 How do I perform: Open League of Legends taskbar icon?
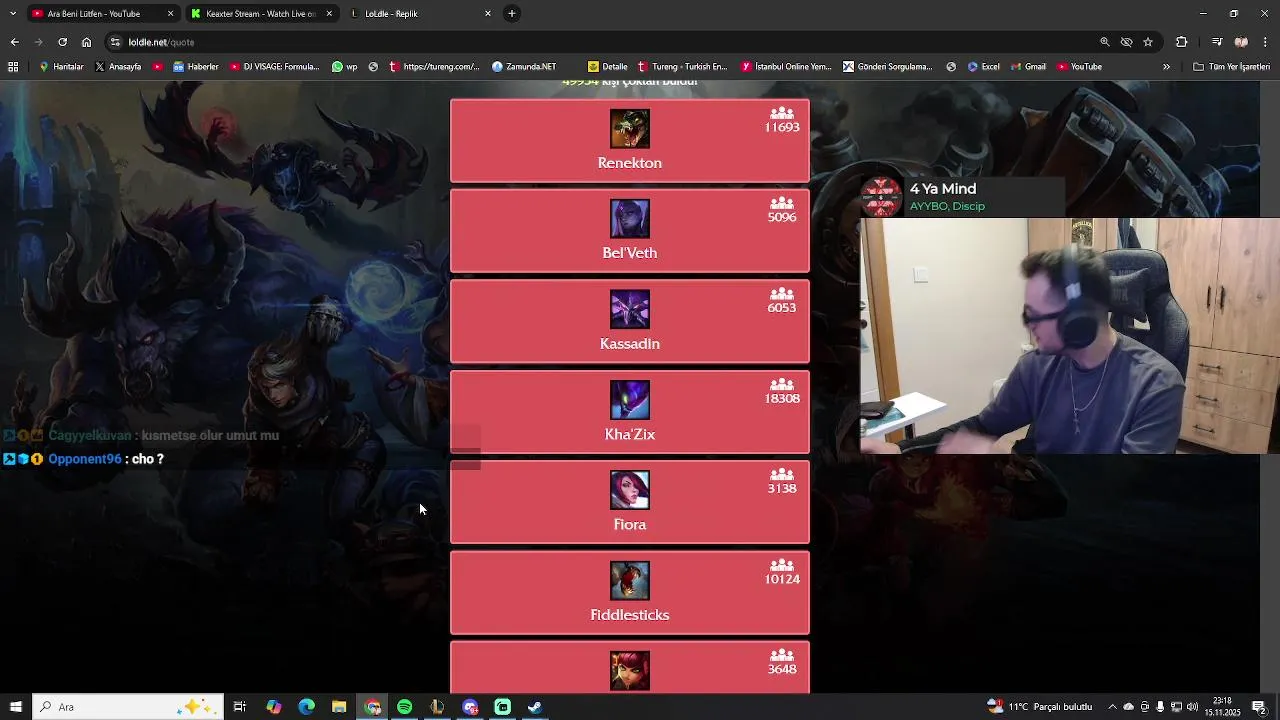437,707
